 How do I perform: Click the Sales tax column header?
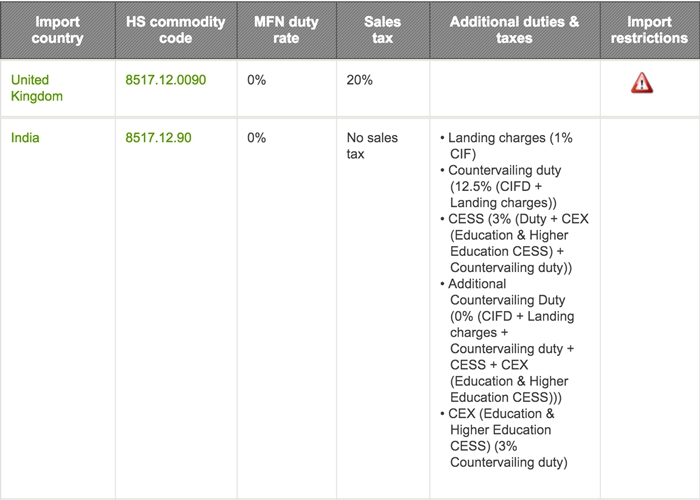click(383, 30)
